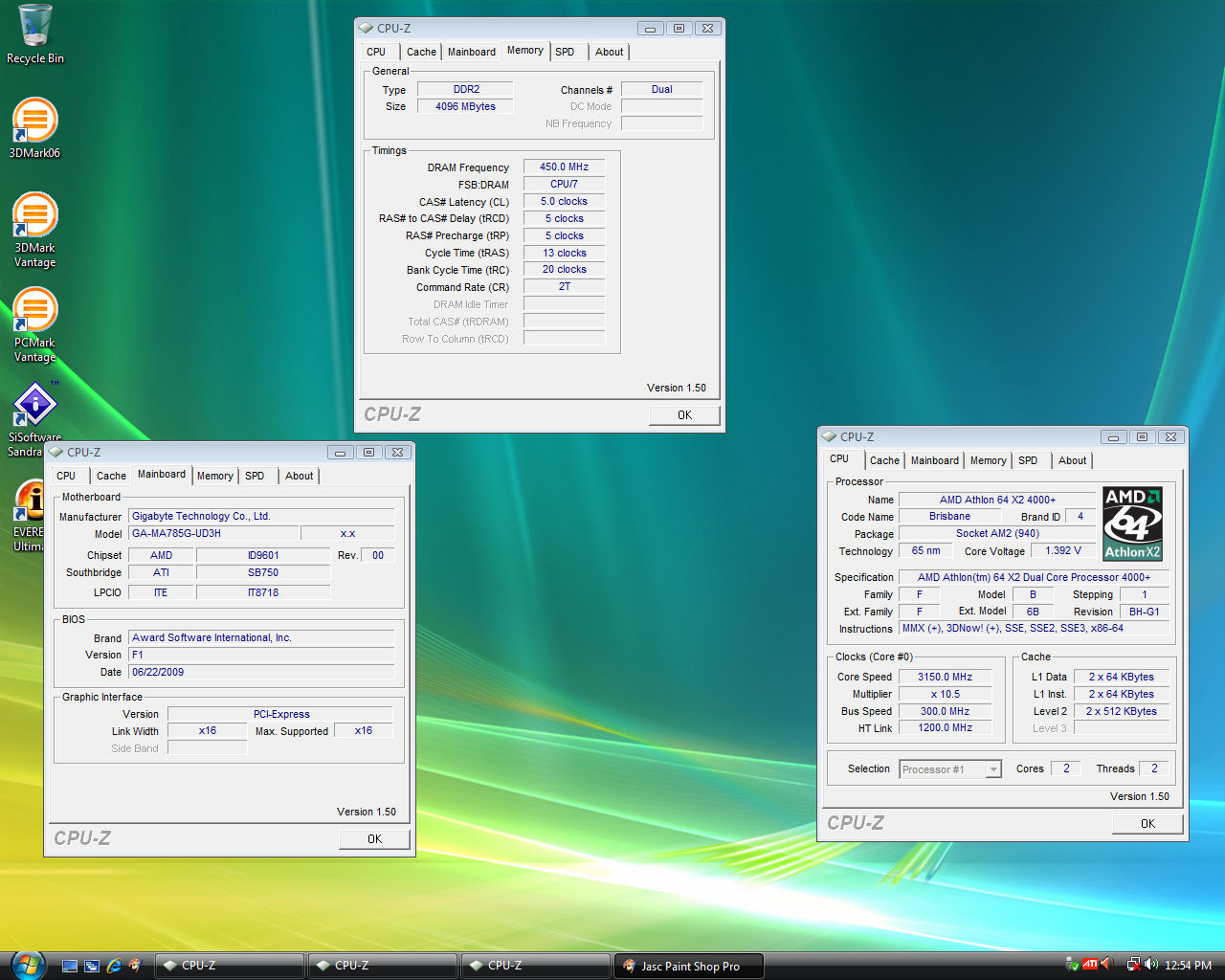This screenshot has height=980, width=1225.
Task: Click the network connection tray icon
Action: pyautogui.click(x=1133, y=965)
